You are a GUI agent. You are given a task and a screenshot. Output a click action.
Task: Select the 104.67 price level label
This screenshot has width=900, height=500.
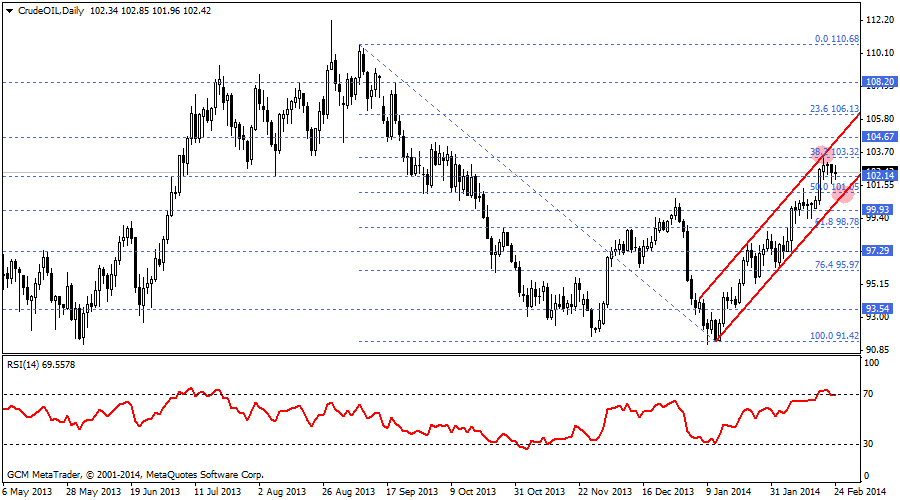[877, 136]
